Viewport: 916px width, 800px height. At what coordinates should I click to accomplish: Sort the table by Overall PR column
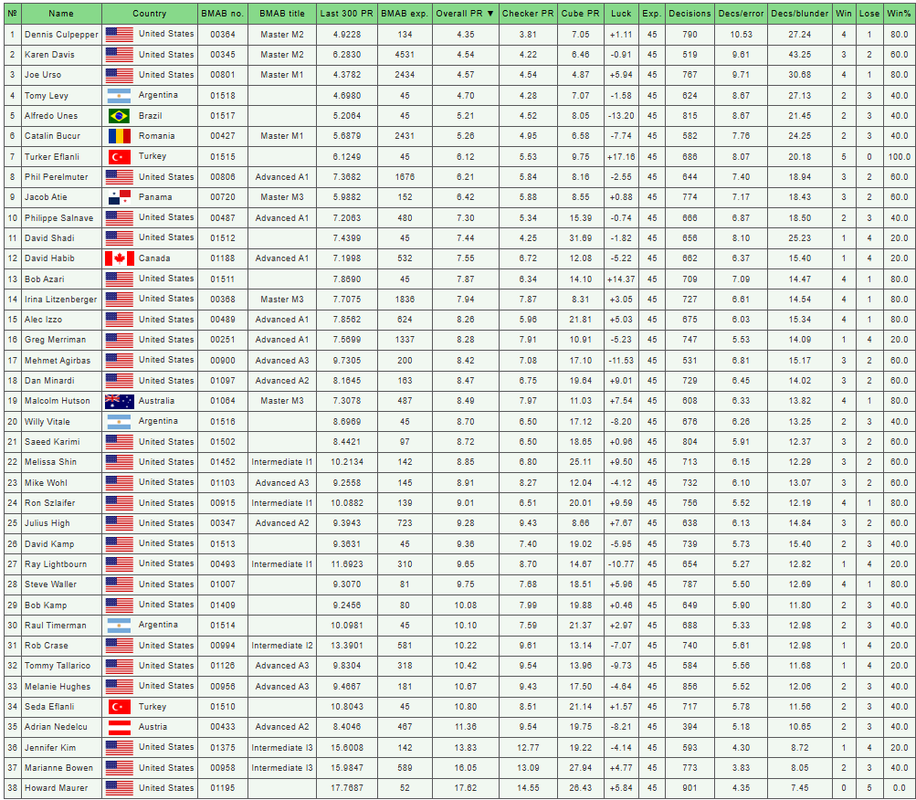coord(465,13)
